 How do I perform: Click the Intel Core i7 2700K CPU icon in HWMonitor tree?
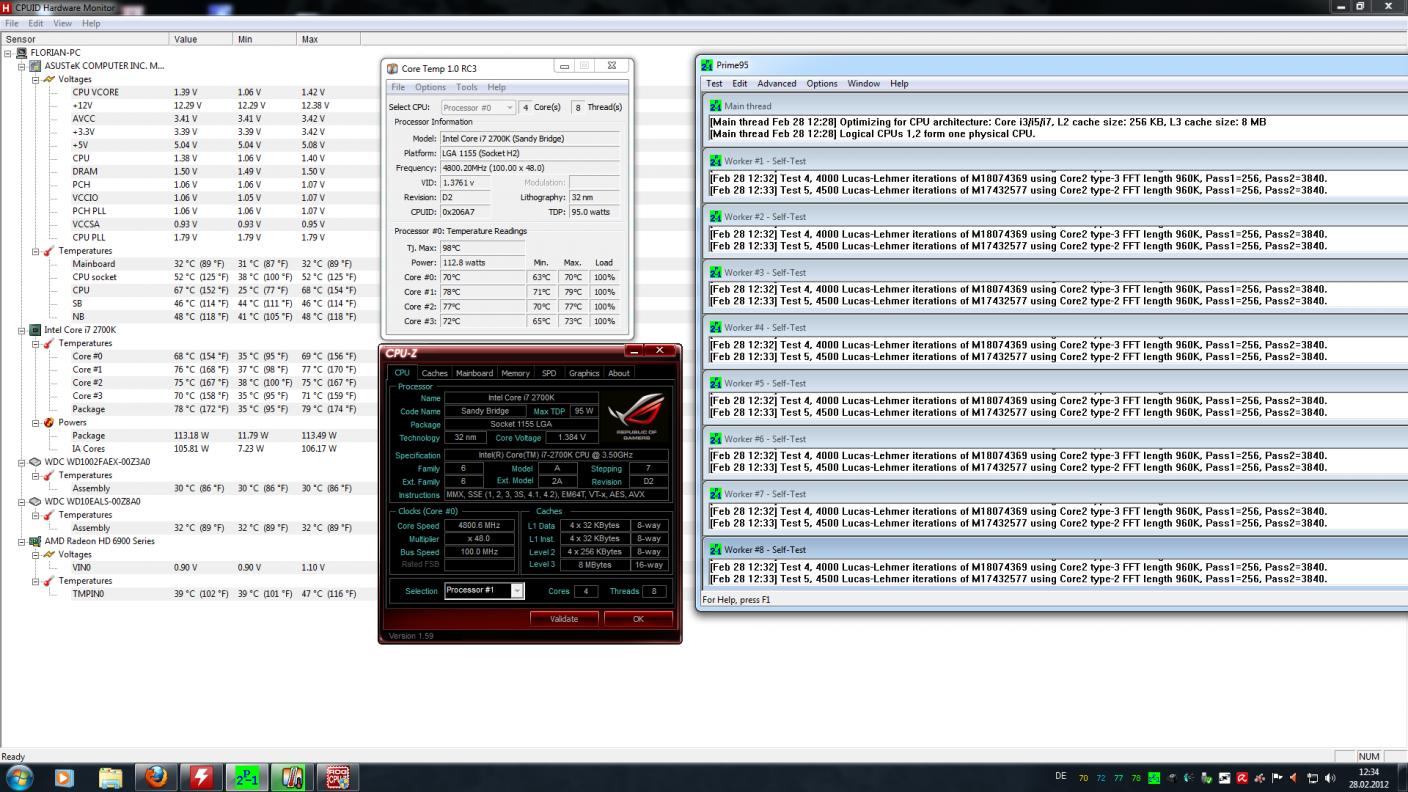tap(35, 330)
